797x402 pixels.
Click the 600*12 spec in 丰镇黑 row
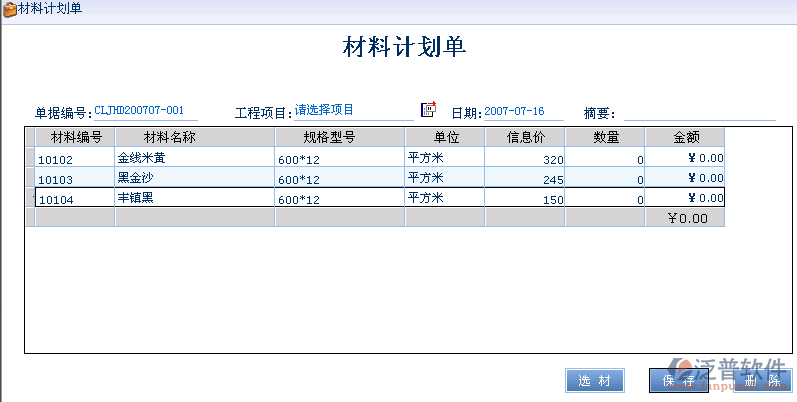(x=340, y=198)
